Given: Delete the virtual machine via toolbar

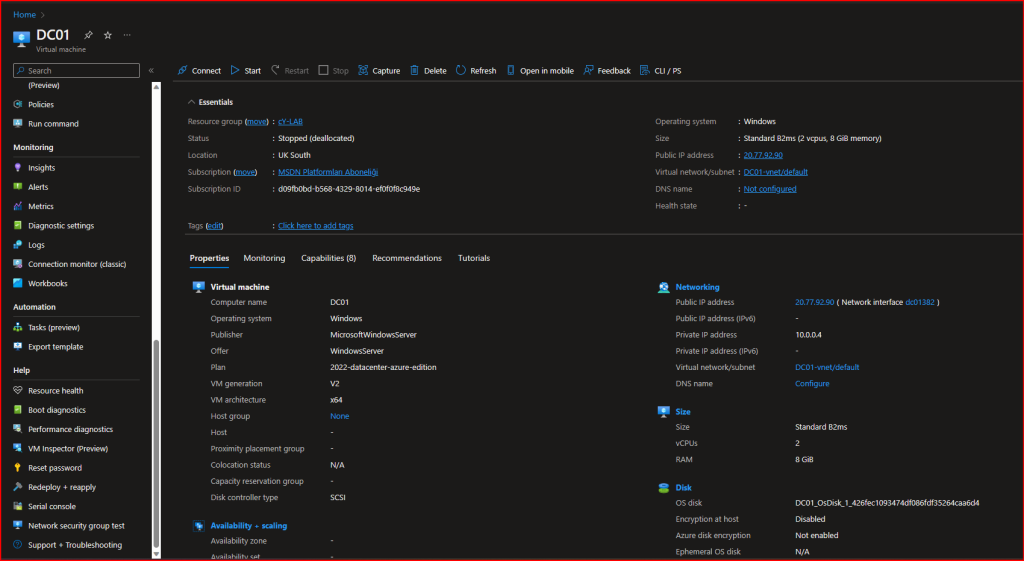Looking at the screenshot, I should (x=428, y=71).
